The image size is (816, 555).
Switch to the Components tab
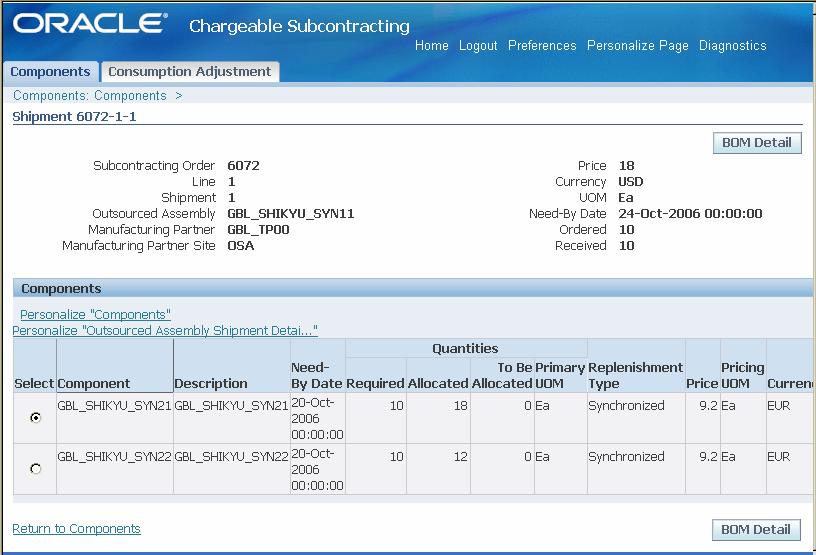50,71
